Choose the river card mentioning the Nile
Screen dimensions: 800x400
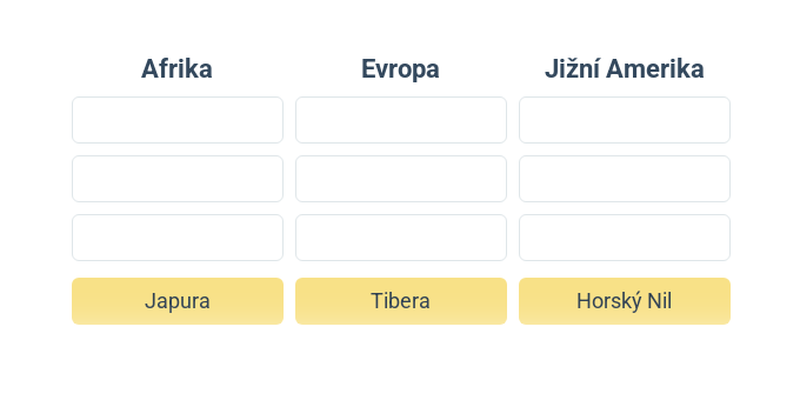coord(624,301)
